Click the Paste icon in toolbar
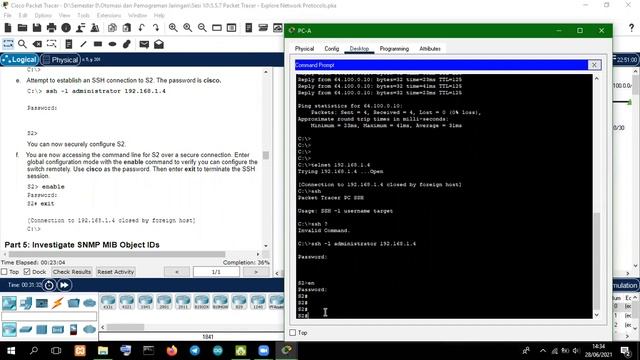This screenshot has width=640, height=360. point(127,28)
